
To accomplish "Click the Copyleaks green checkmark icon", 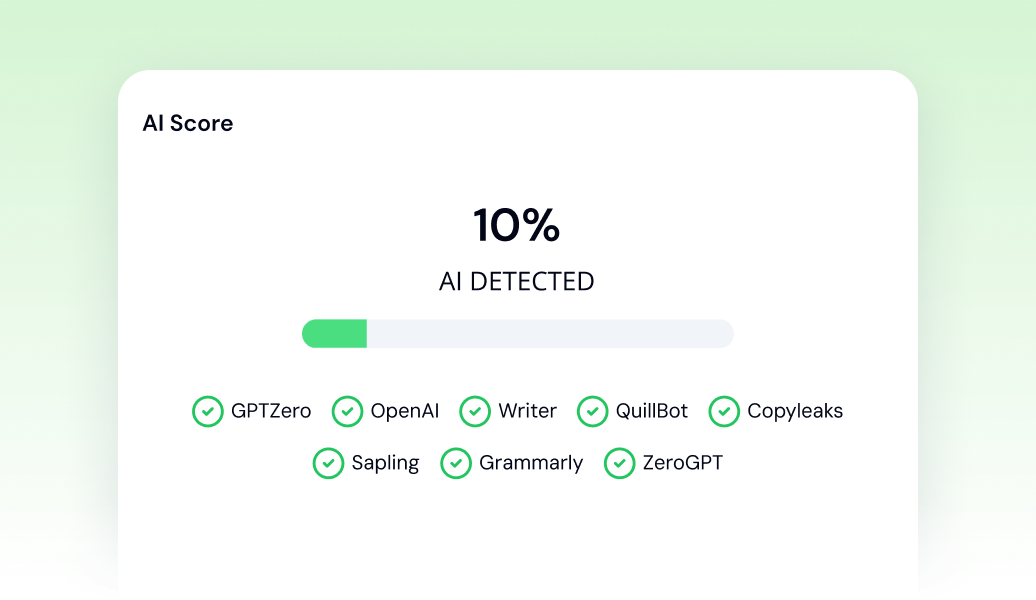I will (724, 411).
